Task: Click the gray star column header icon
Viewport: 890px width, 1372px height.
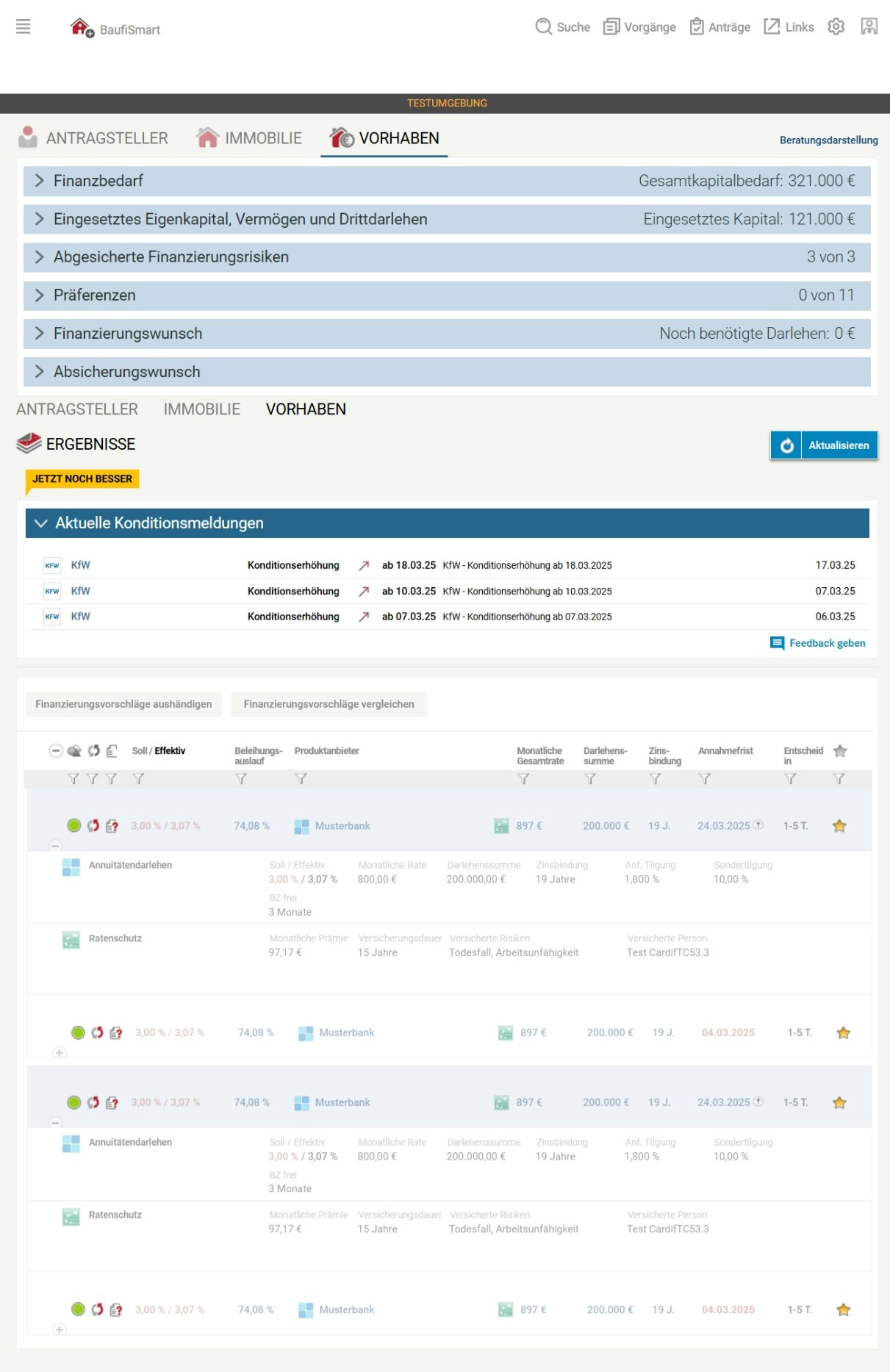Action: (x=840, y=751)
